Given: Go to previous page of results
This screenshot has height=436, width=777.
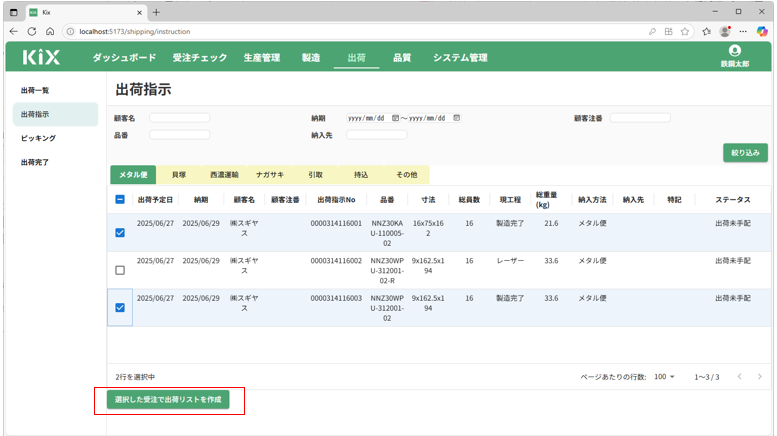Looking at the screenshot, I should (x=739, y=377).
